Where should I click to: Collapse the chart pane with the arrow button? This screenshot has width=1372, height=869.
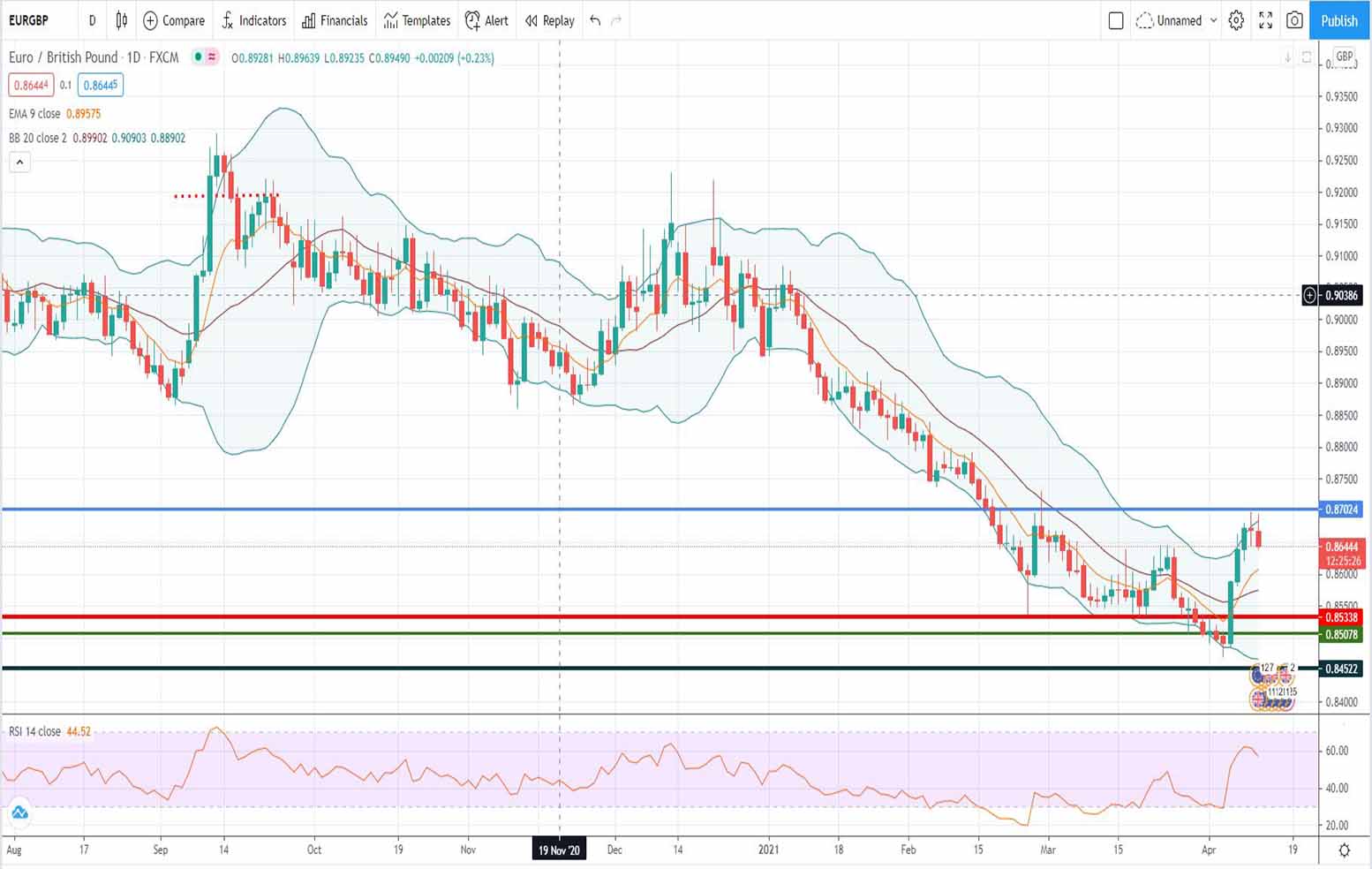click(19, 162)
